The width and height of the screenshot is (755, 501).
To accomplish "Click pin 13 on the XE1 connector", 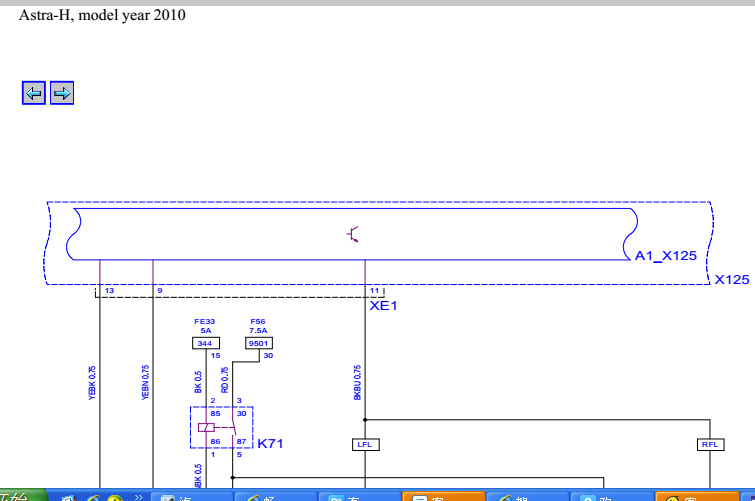I will point(110,290).
